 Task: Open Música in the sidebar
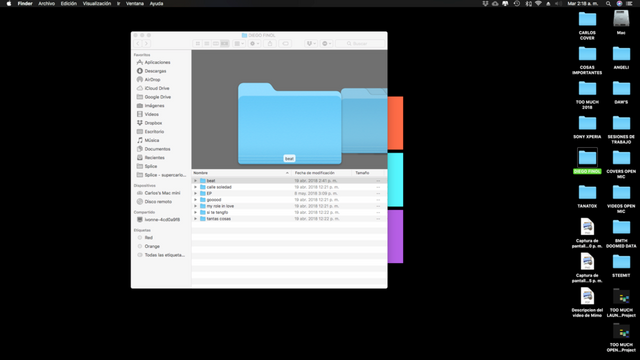click(152, 140)
